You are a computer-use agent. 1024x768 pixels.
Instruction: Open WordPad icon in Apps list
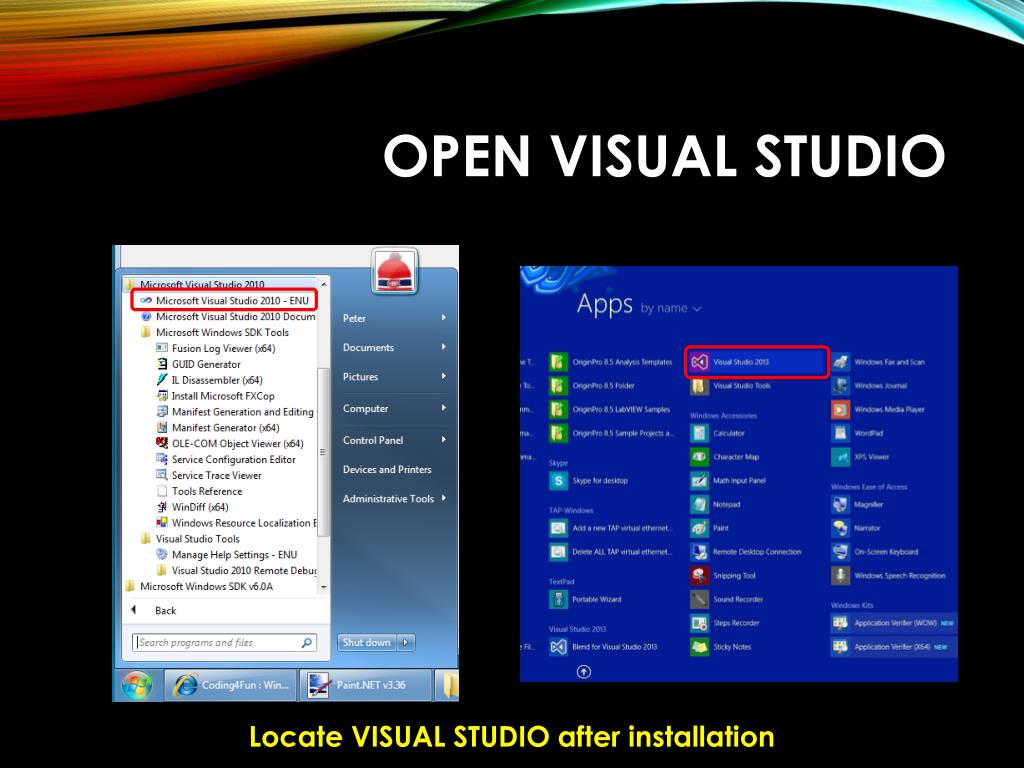click(840, 433)
